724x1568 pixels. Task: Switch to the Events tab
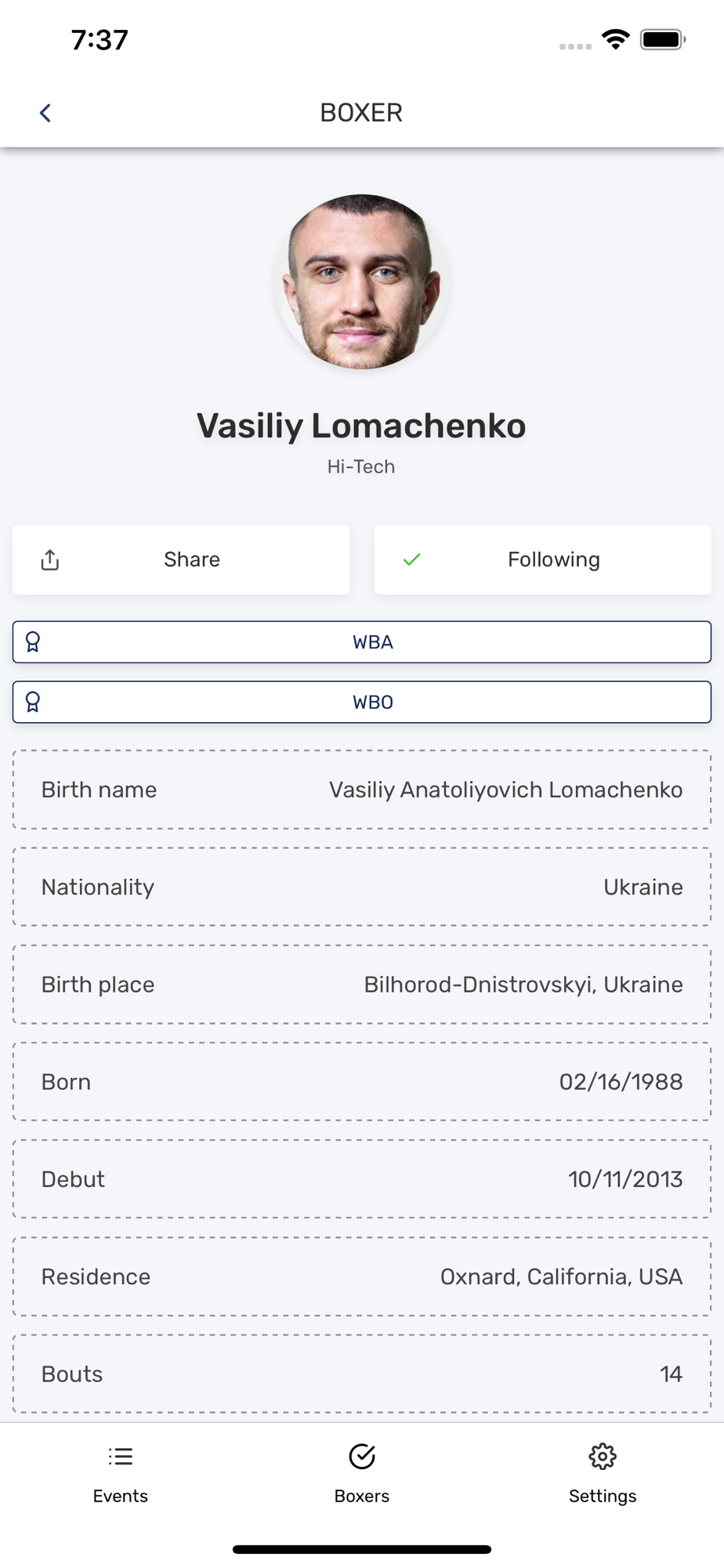tap(121, 1474)
